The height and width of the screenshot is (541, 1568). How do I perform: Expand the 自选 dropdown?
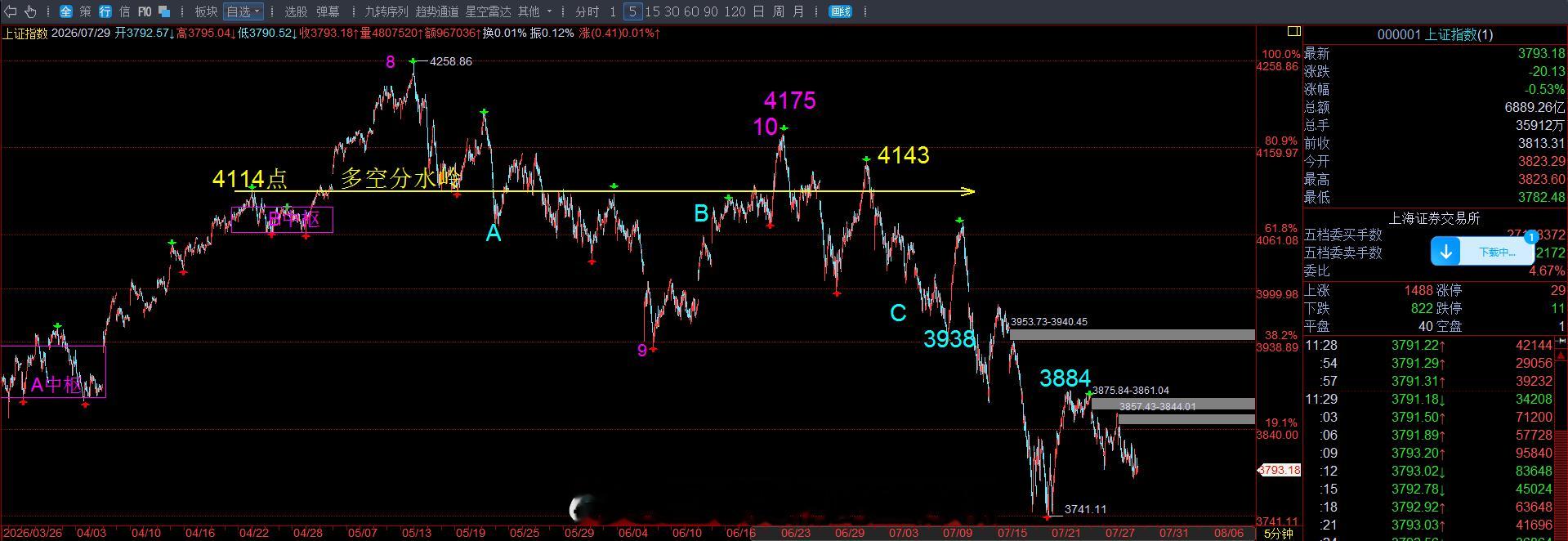(x=243, y=11)
